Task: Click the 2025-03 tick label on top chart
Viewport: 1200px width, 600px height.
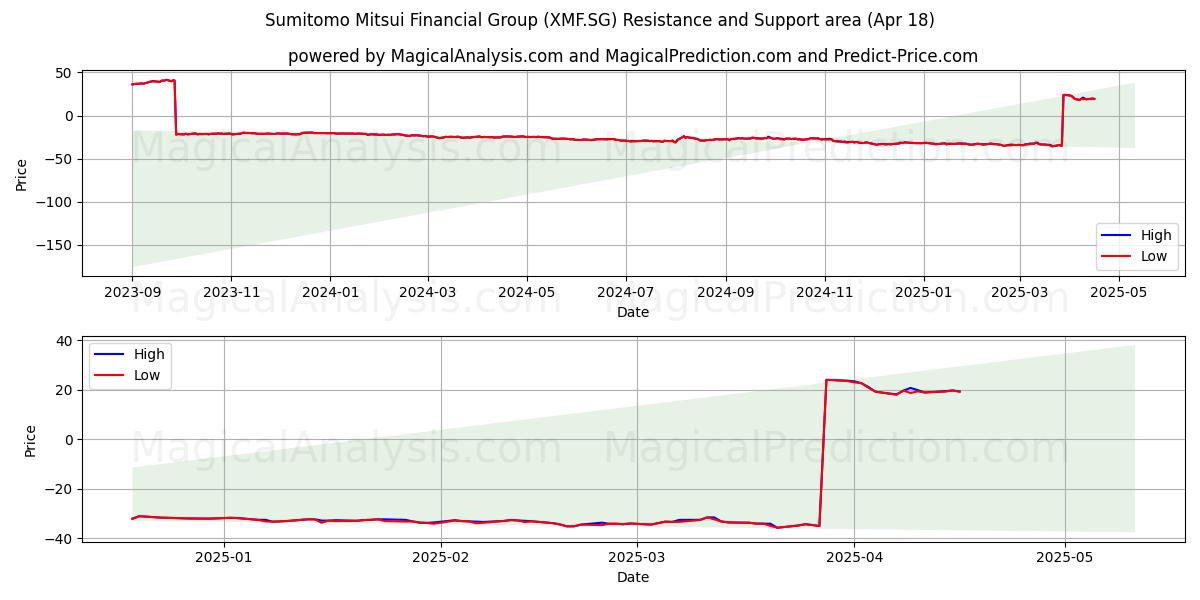Action: click(x=1020, y=293)
